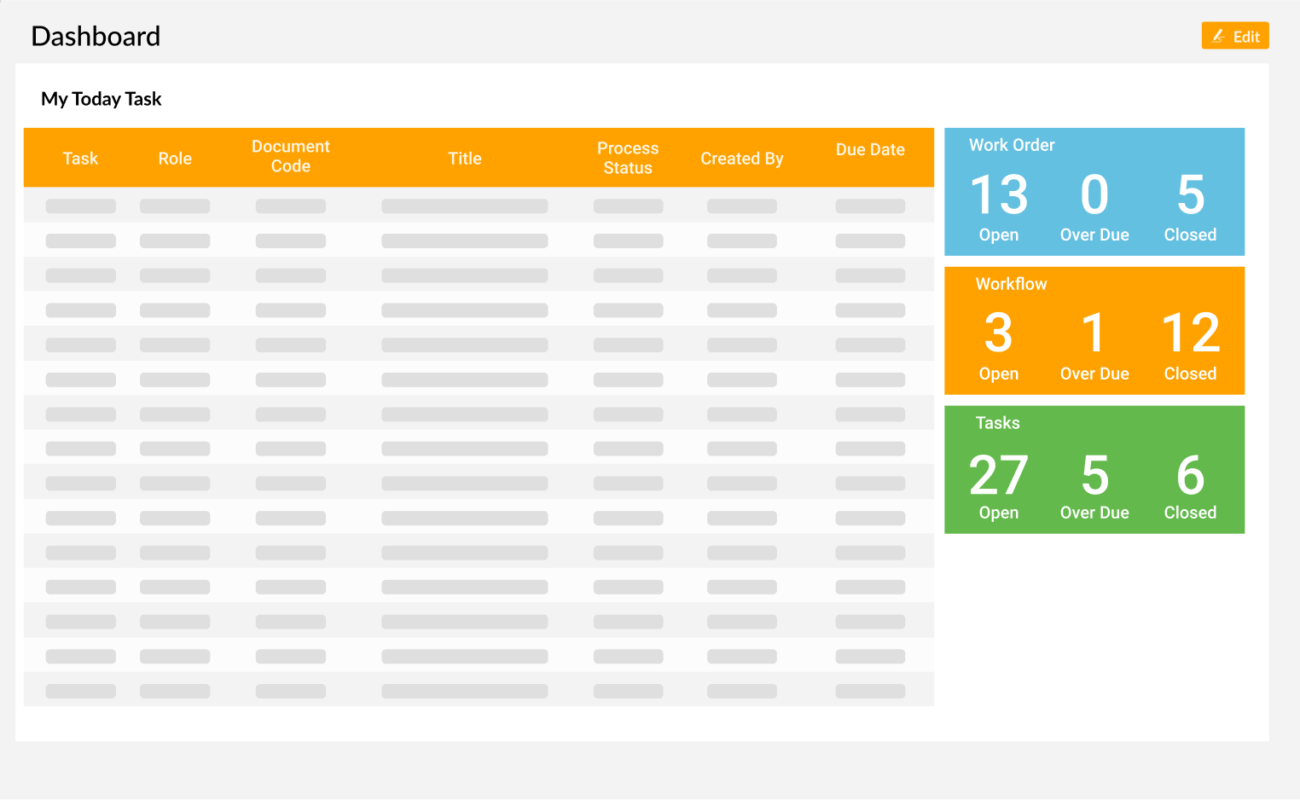This screenshot has height=800, width=1300.
Task: Click the Created By column header
Action: point(742,158)
